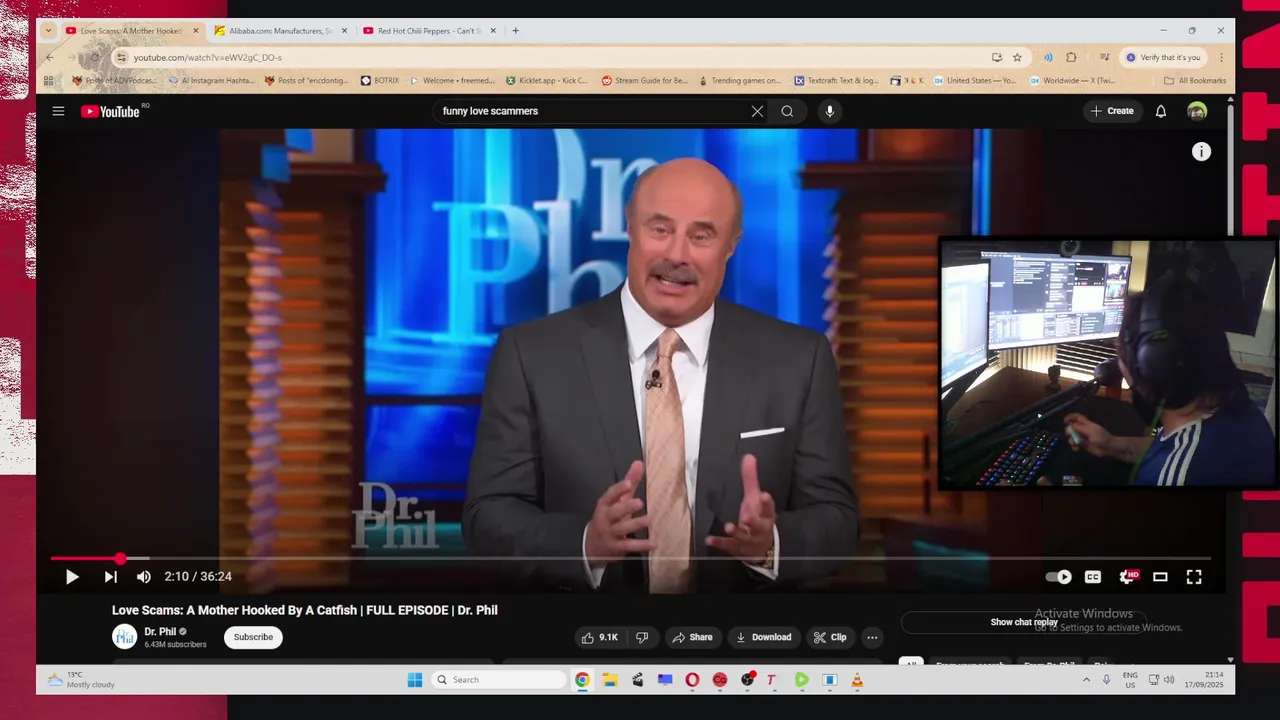Open the account avatar menu
The height and width of the screenshot is (720, 1280).
click(1197, 111)
